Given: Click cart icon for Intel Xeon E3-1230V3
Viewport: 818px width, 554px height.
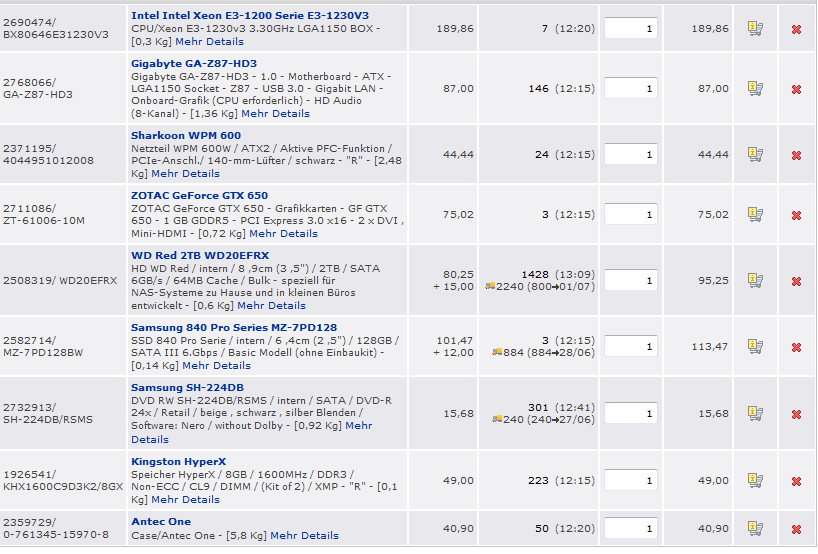Looking at the screenshot, I should [755, 29].
